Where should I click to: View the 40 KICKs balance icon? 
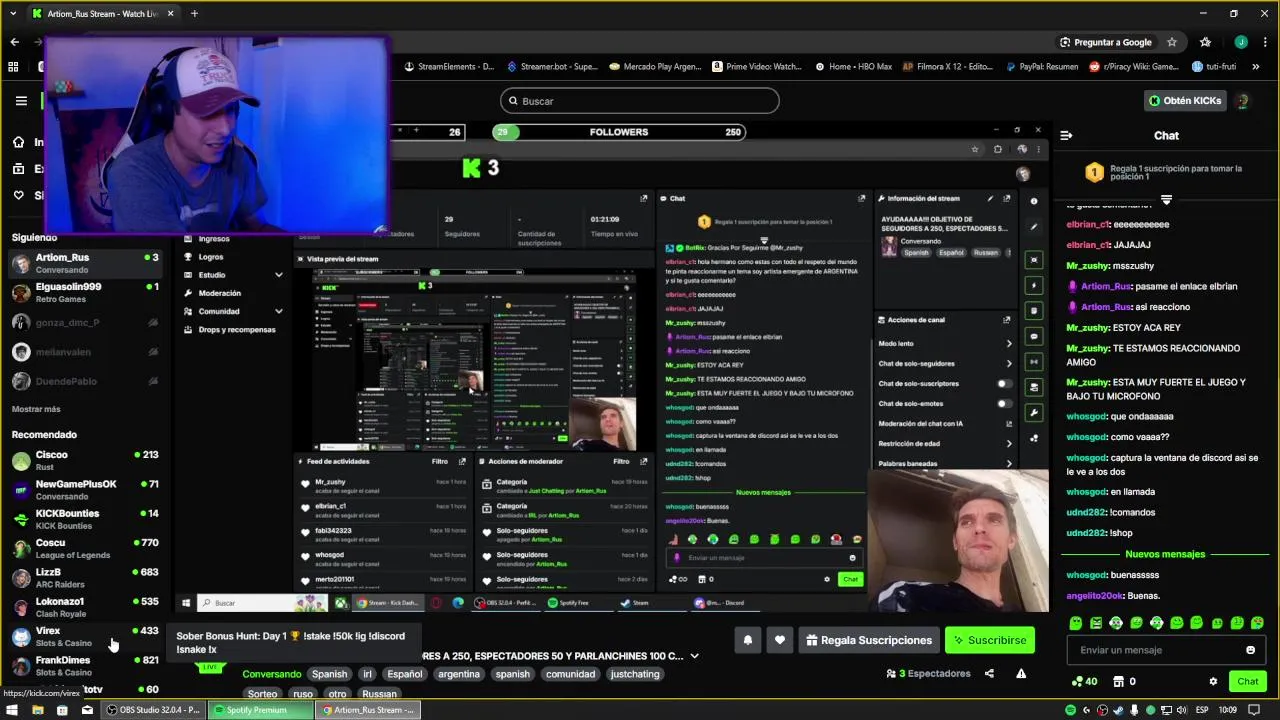click(1085, 681)
